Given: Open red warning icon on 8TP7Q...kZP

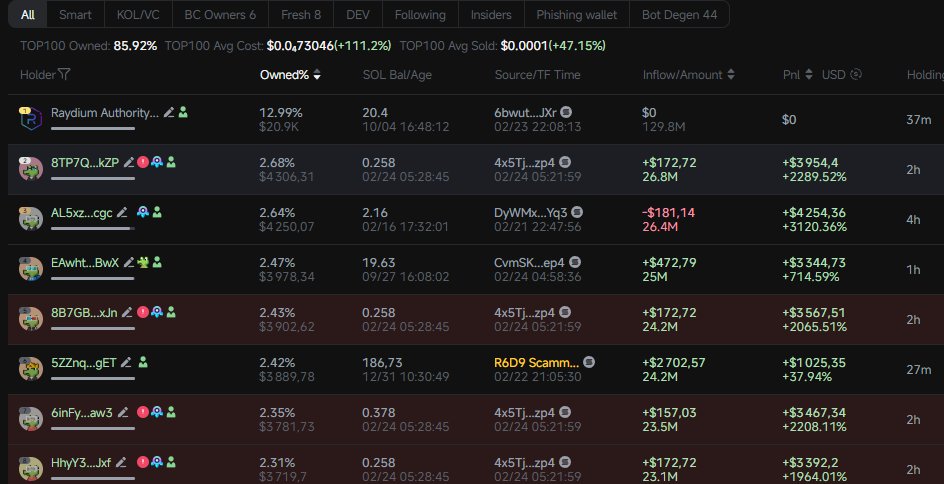Looking at the screenshot, I should coord(143,162).
